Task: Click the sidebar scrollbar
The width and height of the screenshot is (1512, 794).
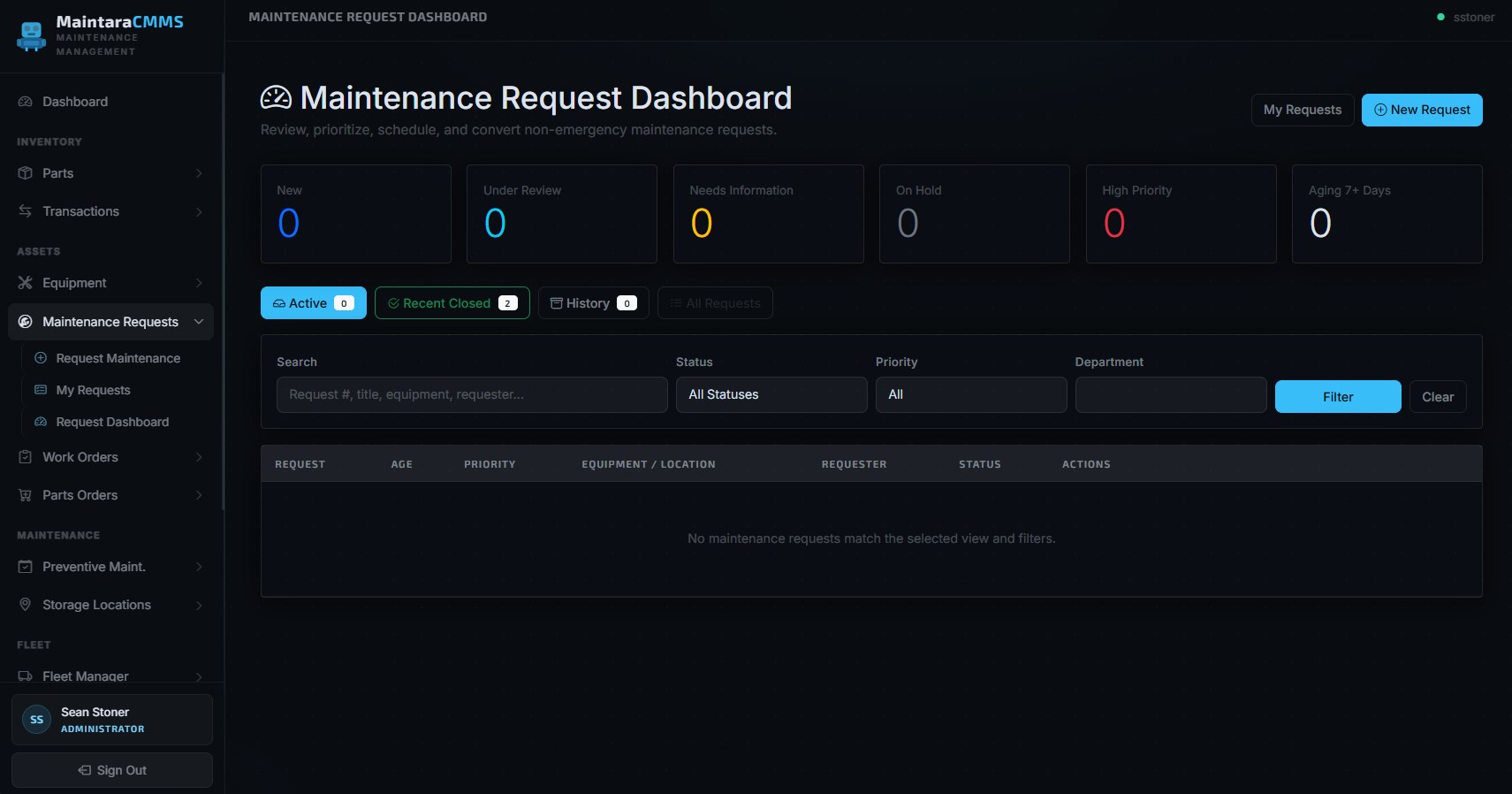Action: click(x=223, y=292)
